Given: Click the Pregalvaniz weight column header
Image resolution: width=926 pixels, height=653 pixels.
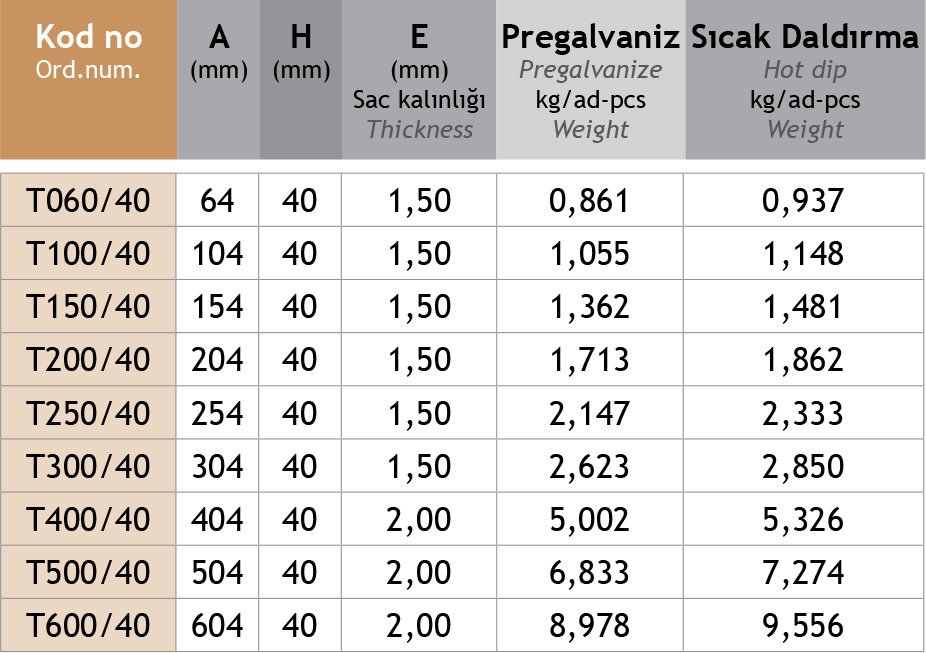Looking at the screenshot, I should pyautogui.click(x=591, y=80).
